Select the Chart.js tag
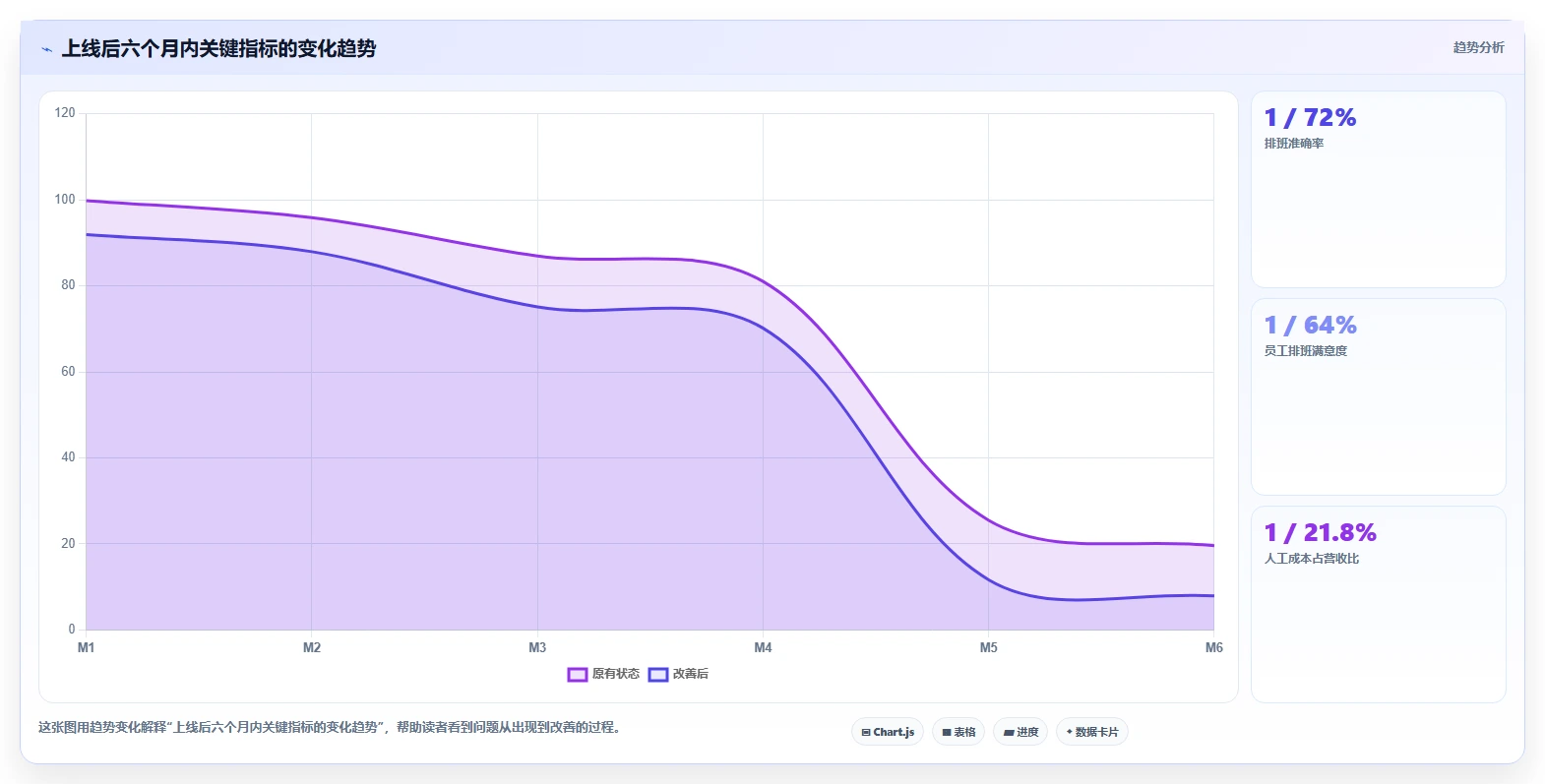 point(888,732)
